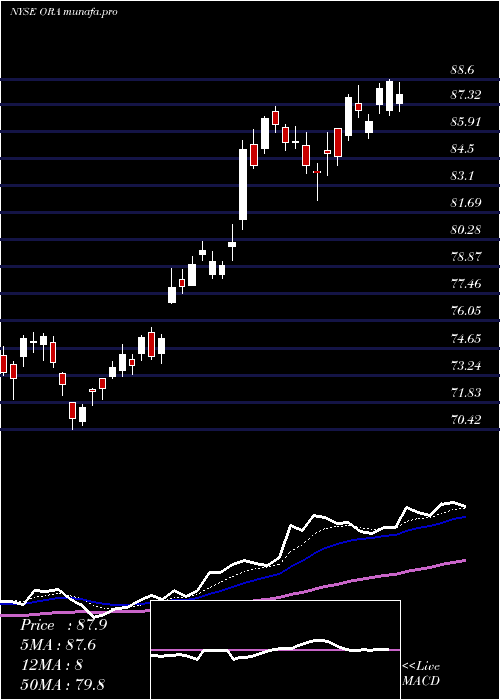Click the 81.69 price axis label
This screenshot has width=500, height=700.
coord(466,203)
